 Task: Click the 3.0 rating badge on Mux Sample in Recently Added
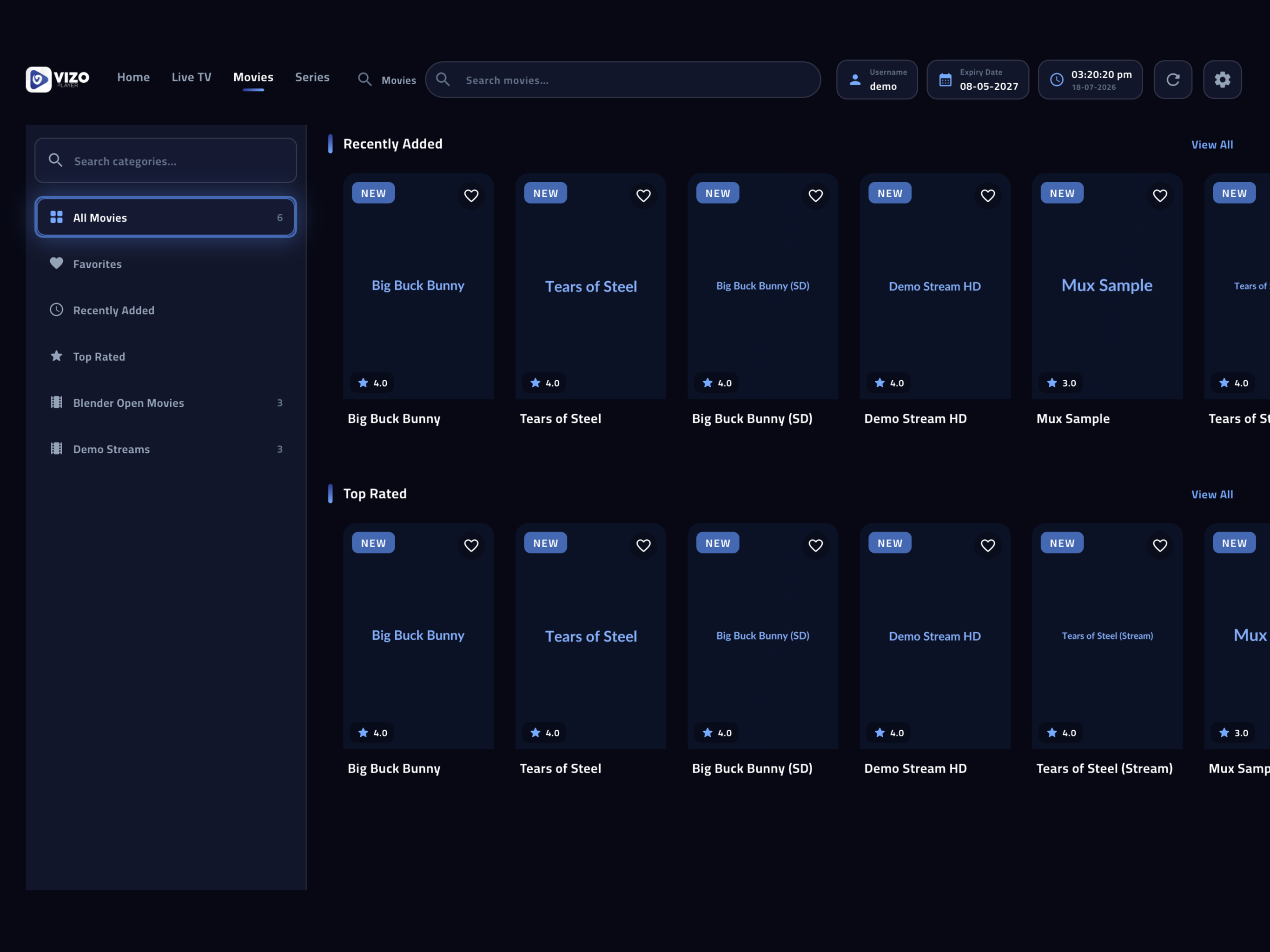[1061, 383]
